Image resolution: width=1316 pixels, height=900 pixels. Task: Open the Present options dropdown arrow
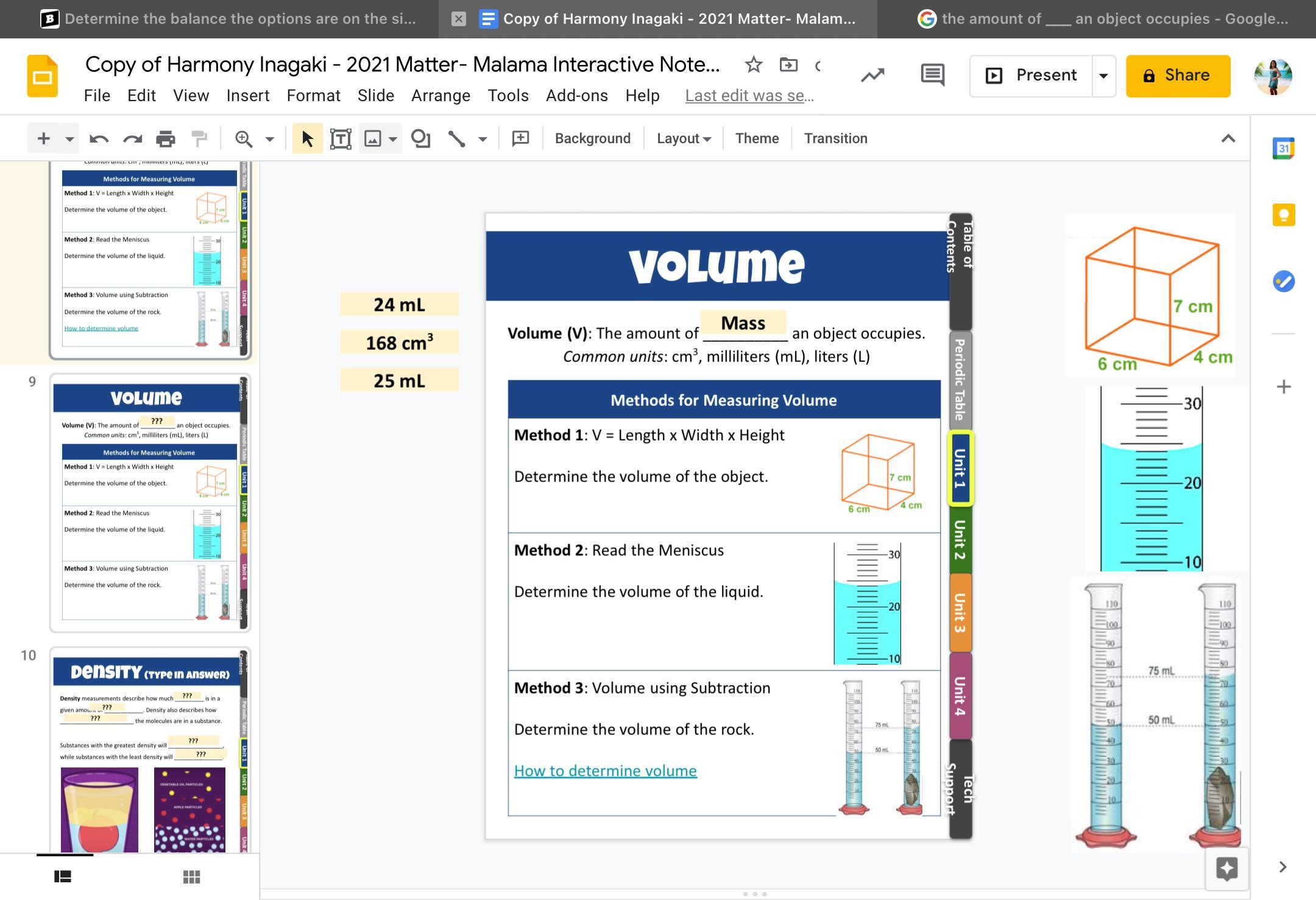[1103, 76]
